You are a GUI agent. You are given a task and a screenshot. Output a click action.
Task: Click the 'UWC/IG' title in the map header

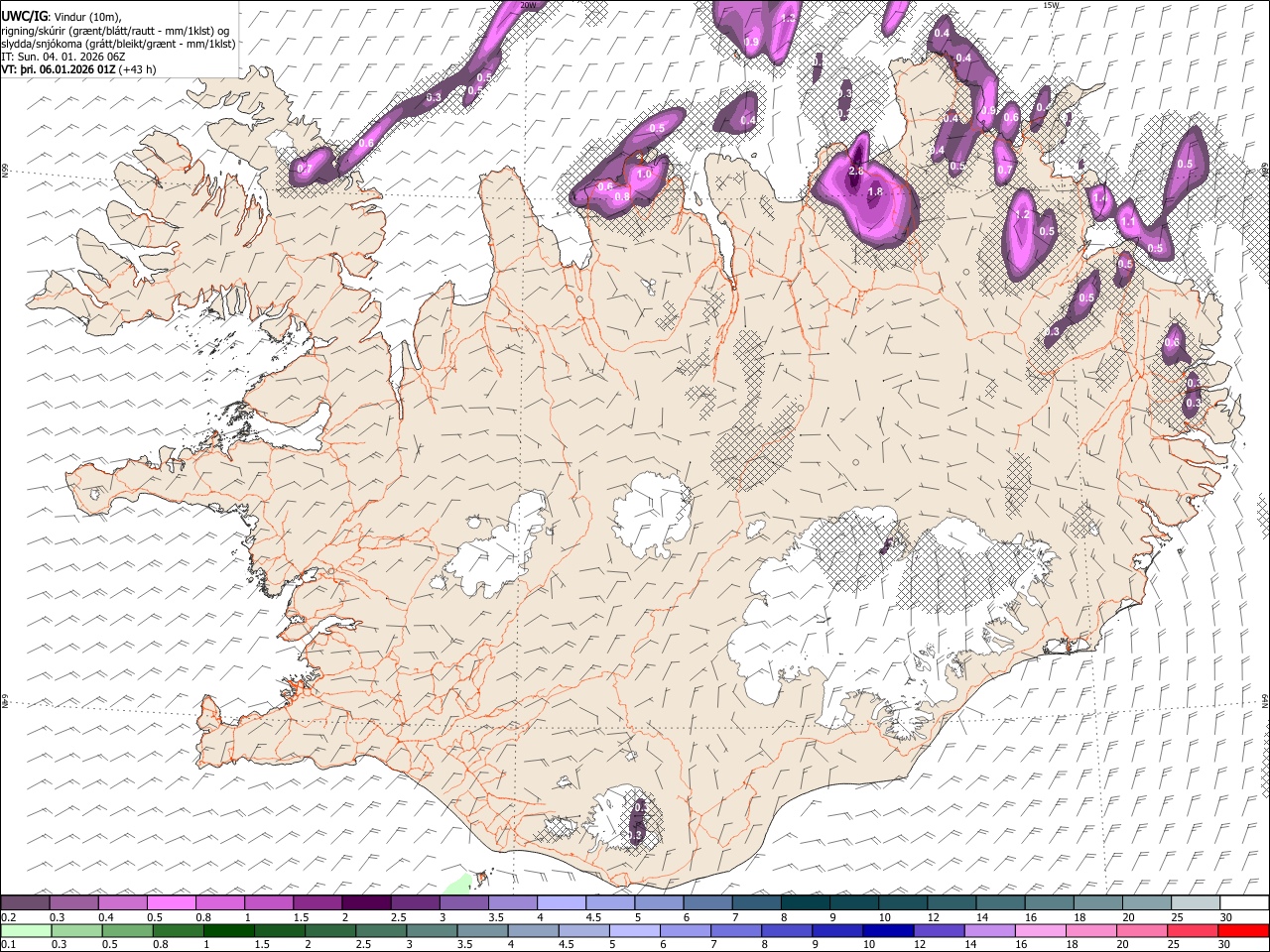[x=24, y=16]
